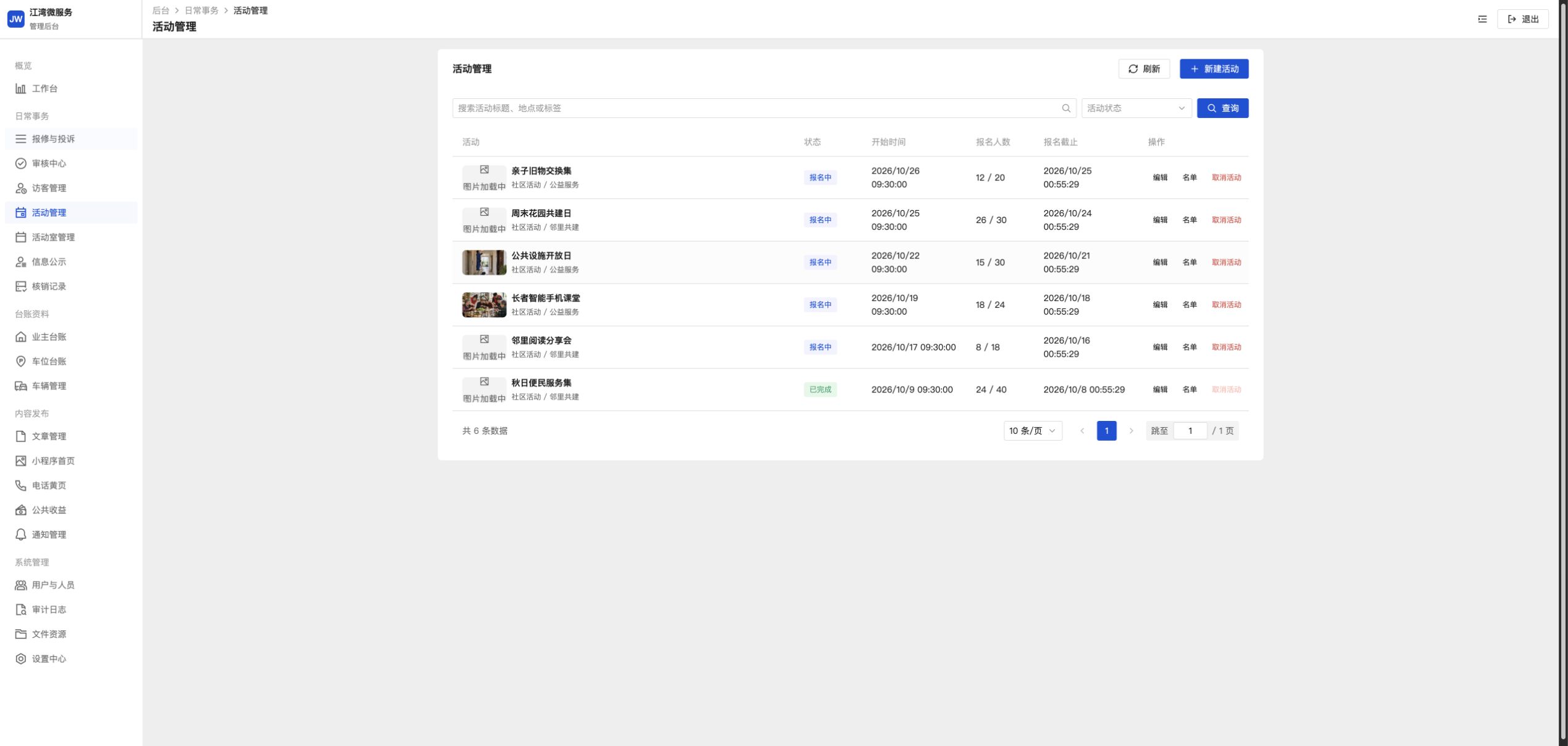
Task: Click the 通知管理 bell icon
Action: coord(20,535)
